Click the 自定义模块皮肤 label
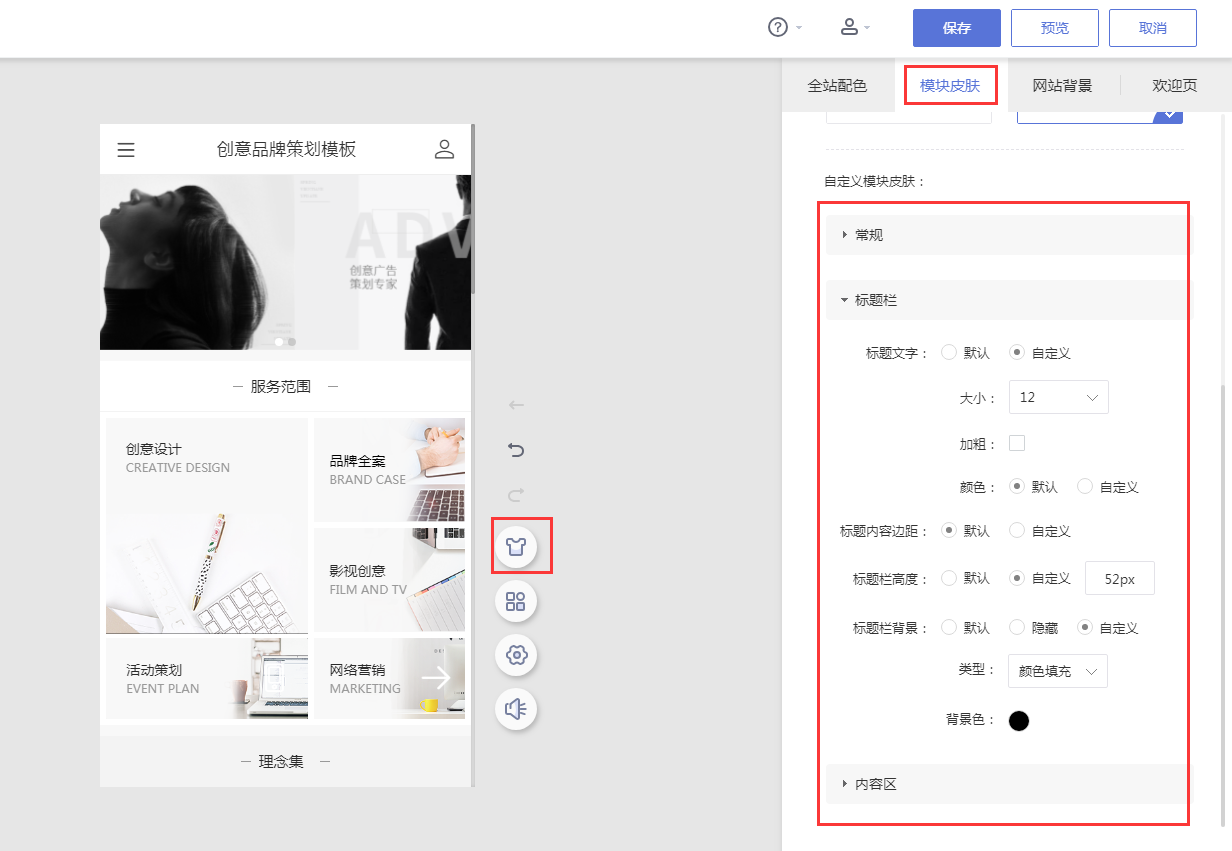 click(875, 182)
